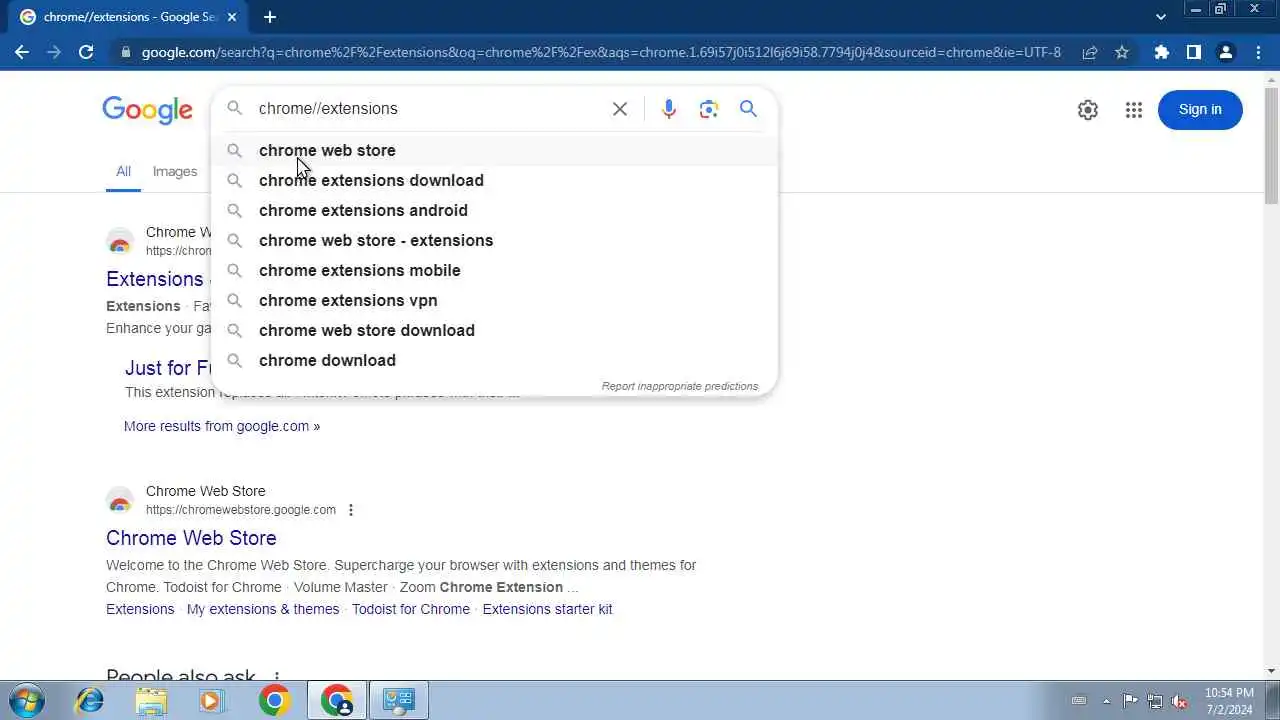Screen dimensions: 1280x720
Task: Choose suggestion 'chrome web store'
Action: pos(494,150)
